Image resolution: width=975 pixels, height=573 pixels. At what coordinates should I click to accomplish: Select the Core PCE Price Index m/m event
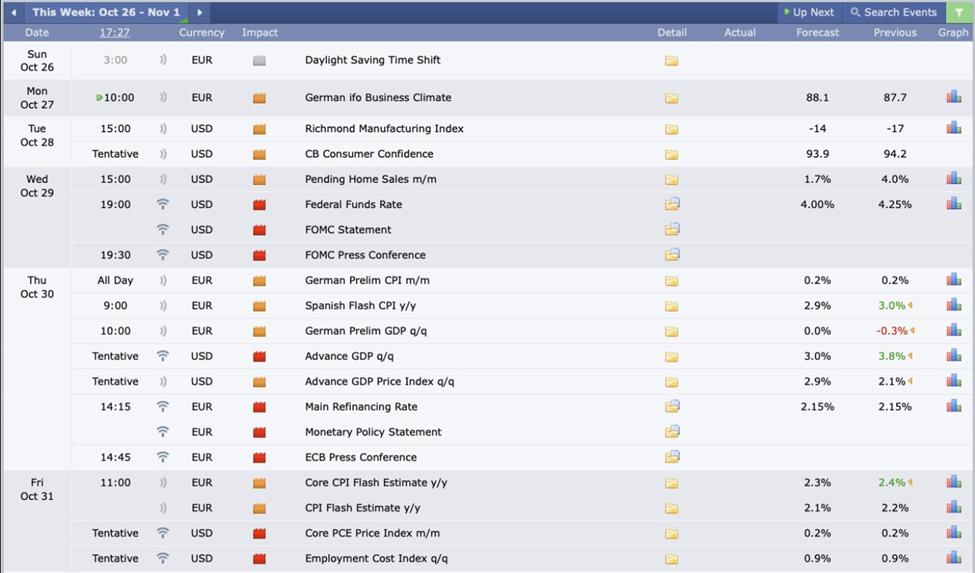(372, 533)
